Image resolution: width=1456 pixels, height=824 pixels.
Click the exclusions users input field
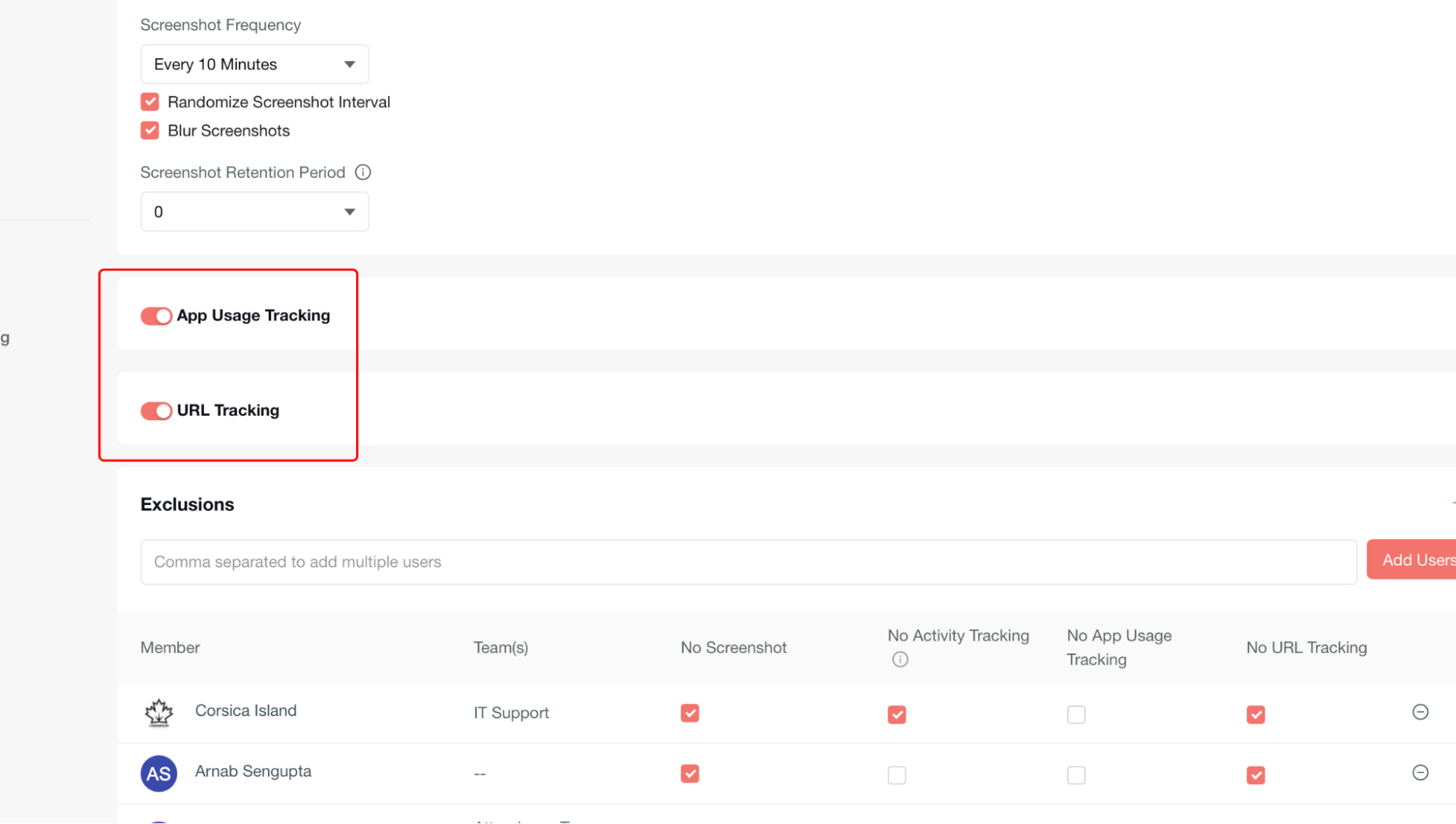748,562
